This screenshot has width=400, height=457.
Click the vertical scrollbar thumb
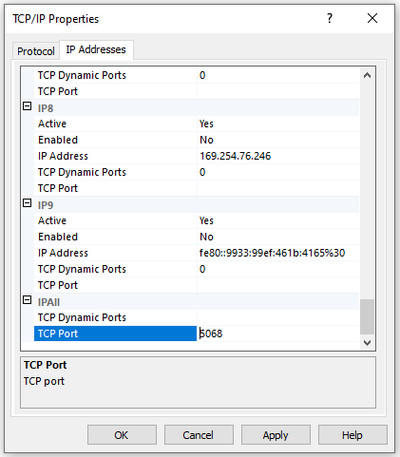pyautogui.click(x=367, y=316)
